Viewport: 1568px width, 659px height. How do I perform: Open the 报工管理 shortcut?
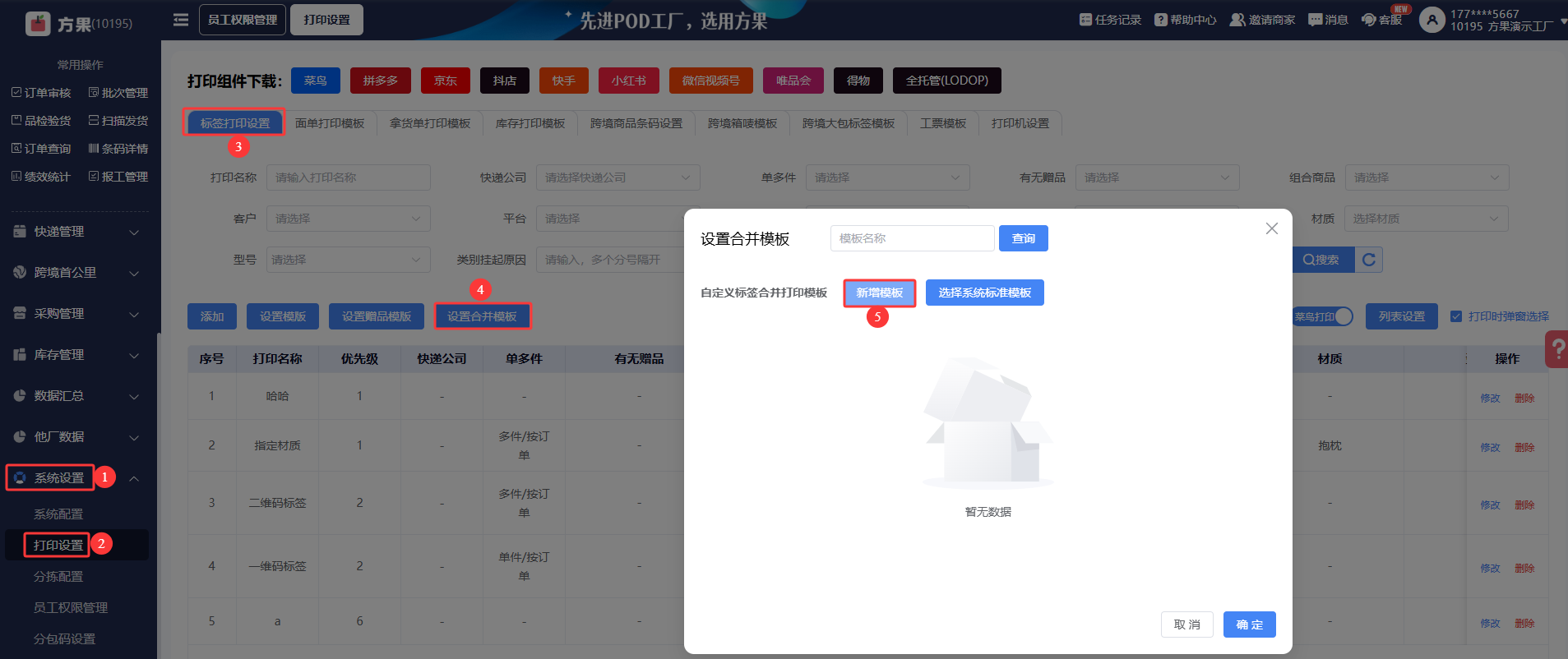click(x=118, y=177)
